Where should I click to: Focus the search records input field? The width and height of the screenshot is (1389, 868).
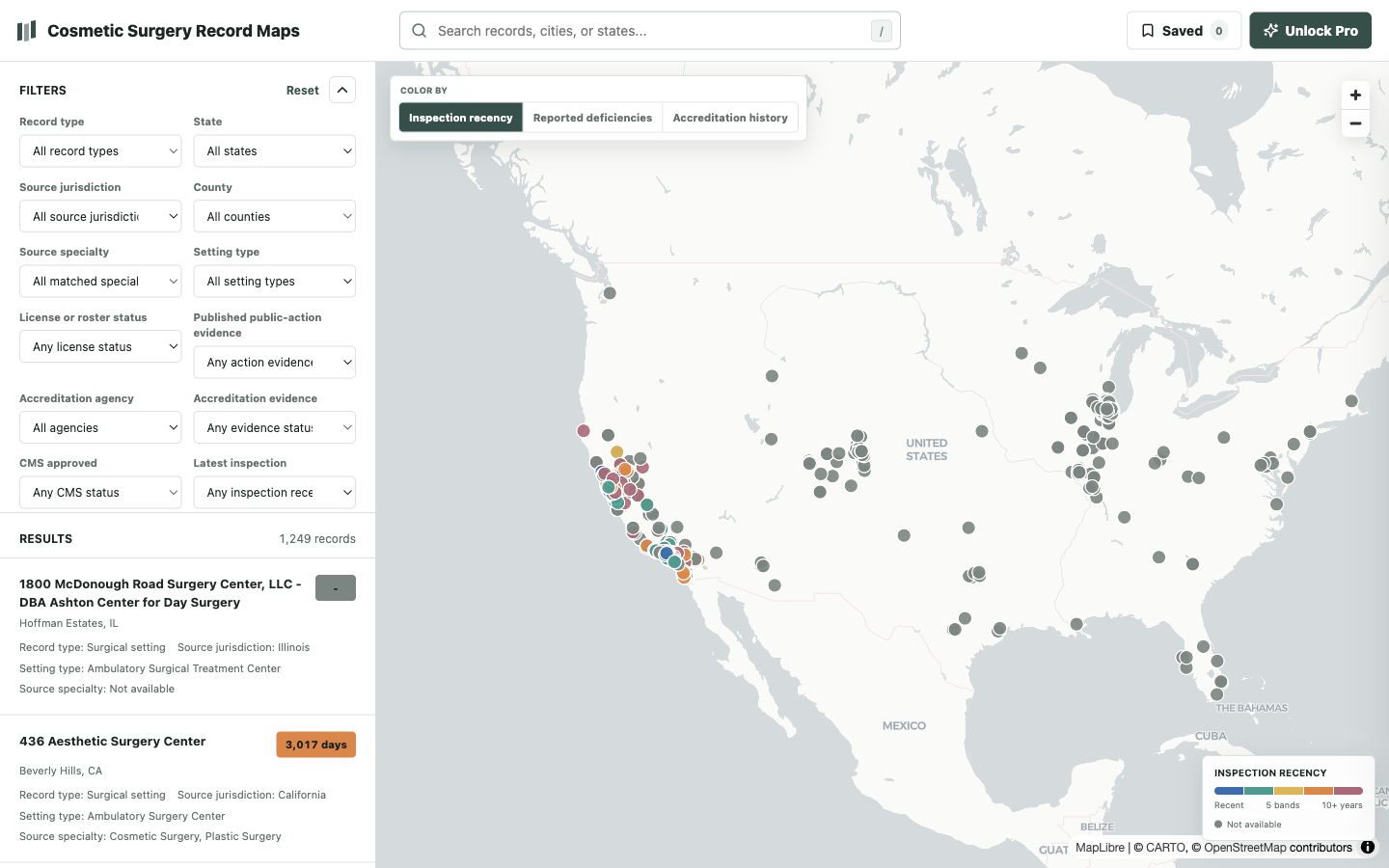[650, 31]
